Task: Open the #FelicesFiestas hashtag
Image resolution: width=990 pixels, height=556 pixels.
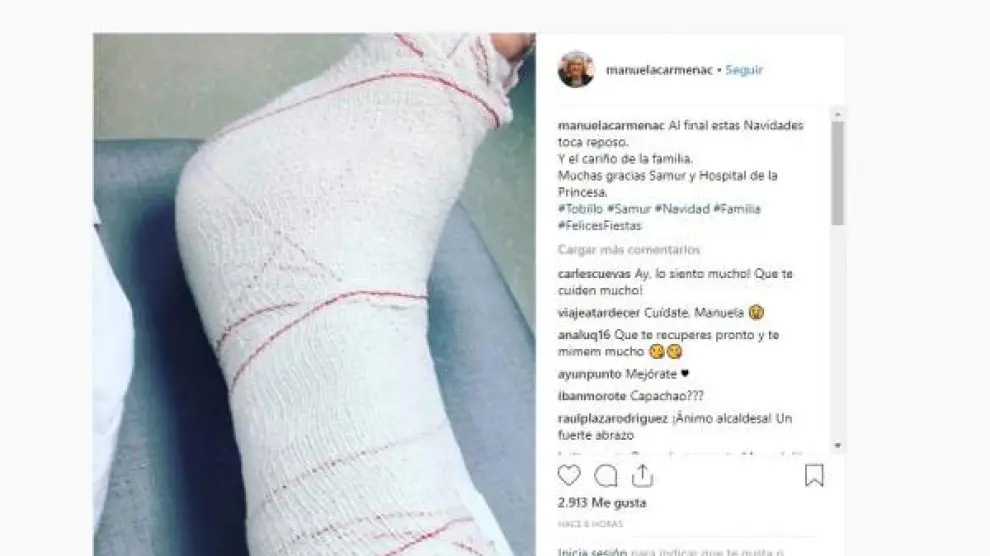Action: pos(600,226)
